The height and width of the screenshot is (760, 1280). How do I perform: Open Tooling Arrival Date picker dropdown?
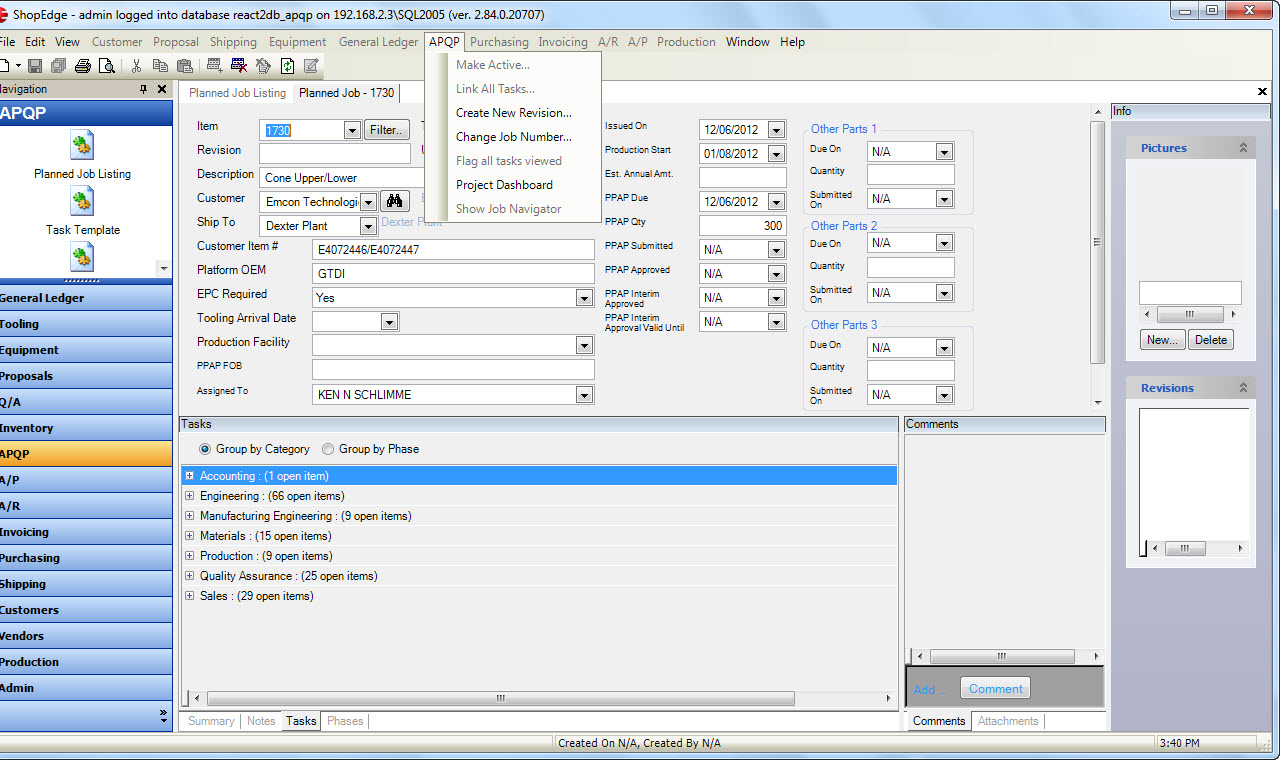point(390,322)
